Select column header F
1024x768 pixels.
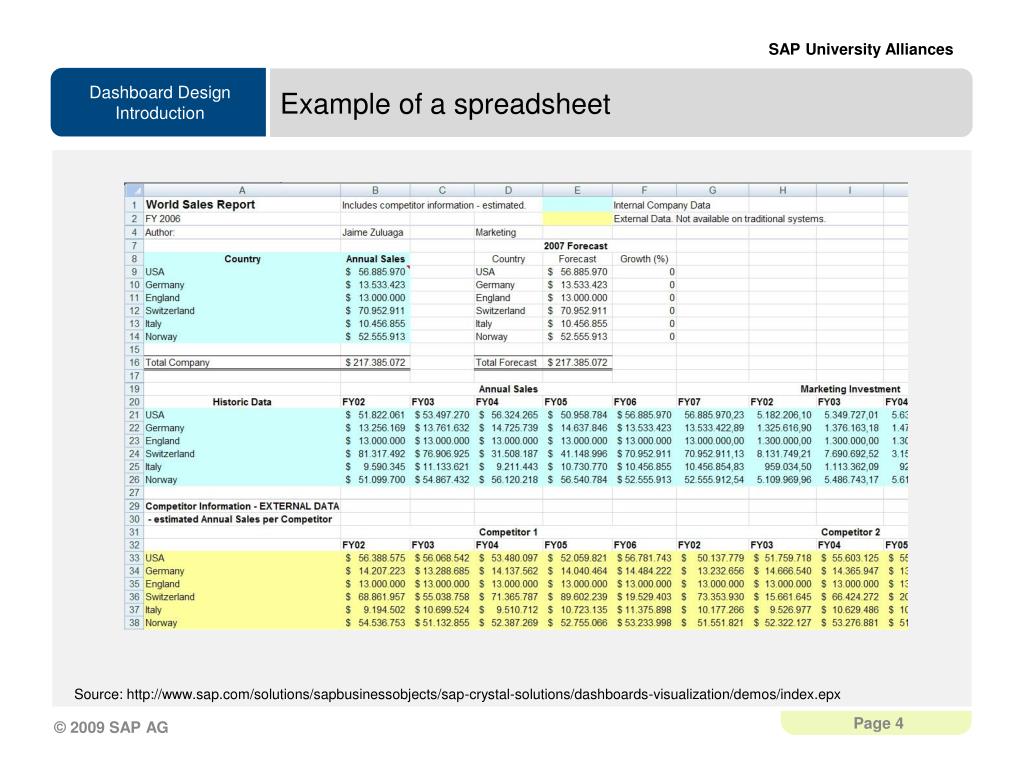[x=643, y=190]
